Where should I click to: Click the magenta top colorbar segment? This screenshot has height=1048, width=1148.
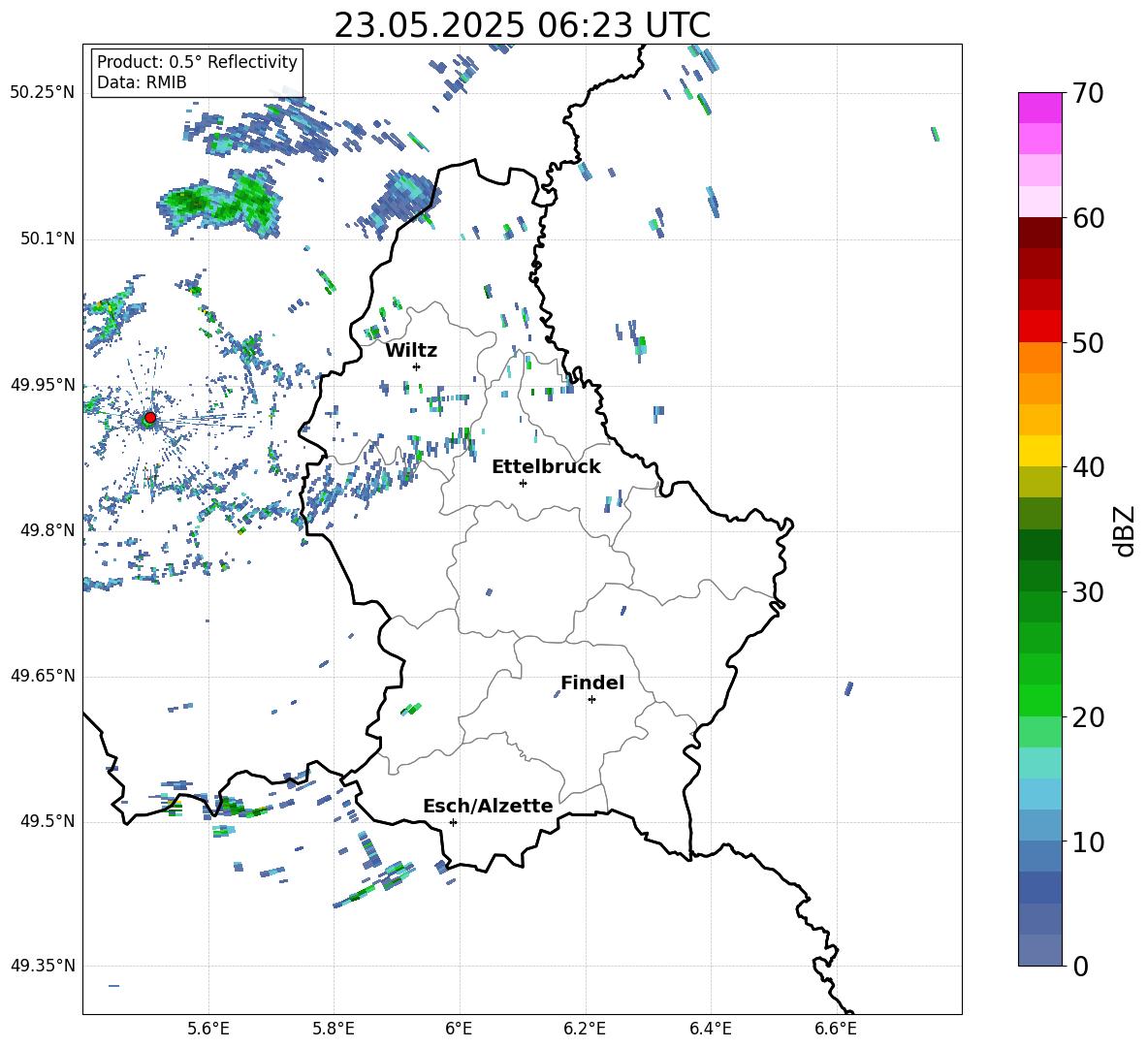[1039, 109]
